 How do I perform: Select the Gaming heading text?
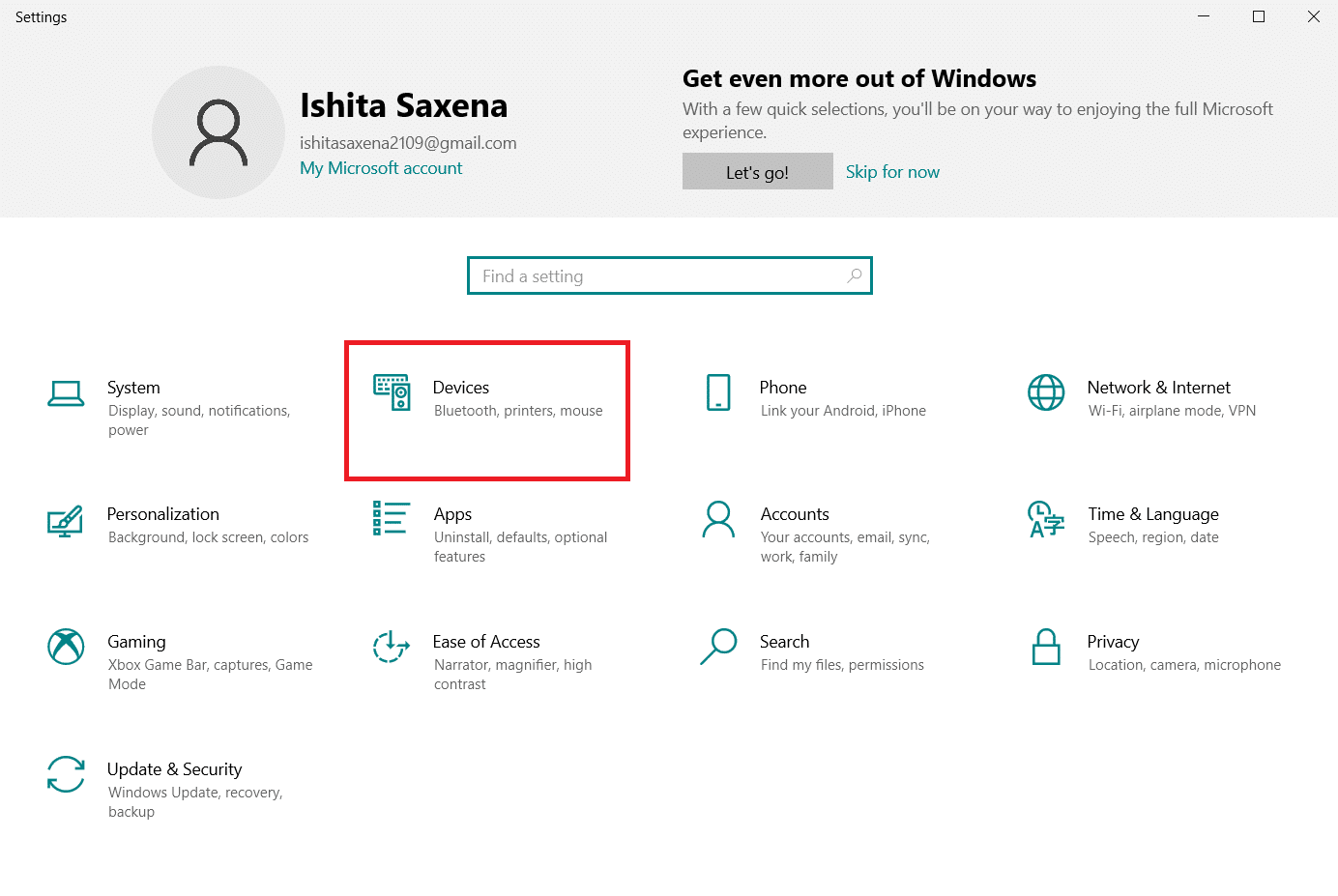136,642
